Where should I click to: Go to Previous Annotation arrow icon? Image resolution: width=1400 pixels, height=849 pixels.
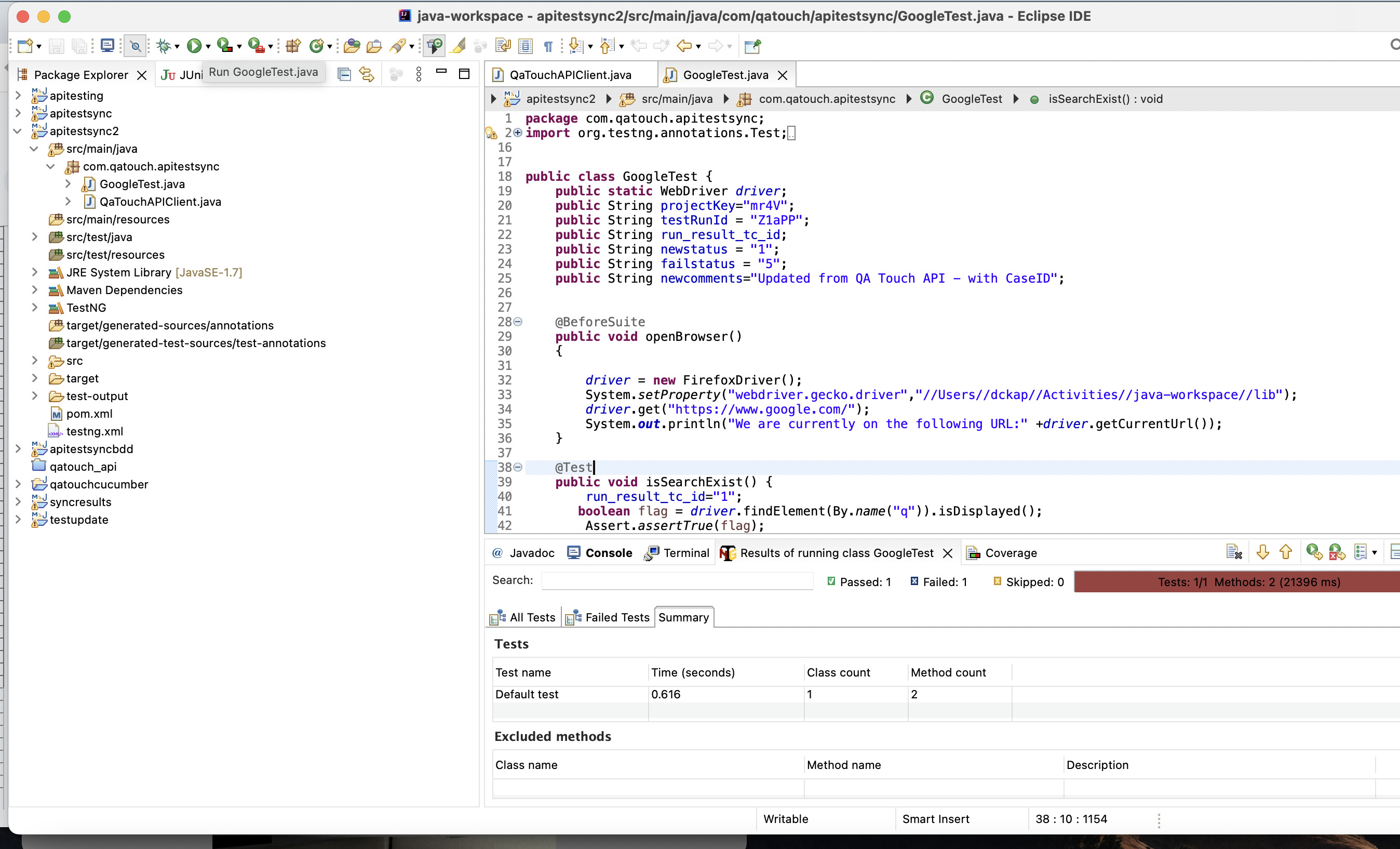click(x=607, y=46)
